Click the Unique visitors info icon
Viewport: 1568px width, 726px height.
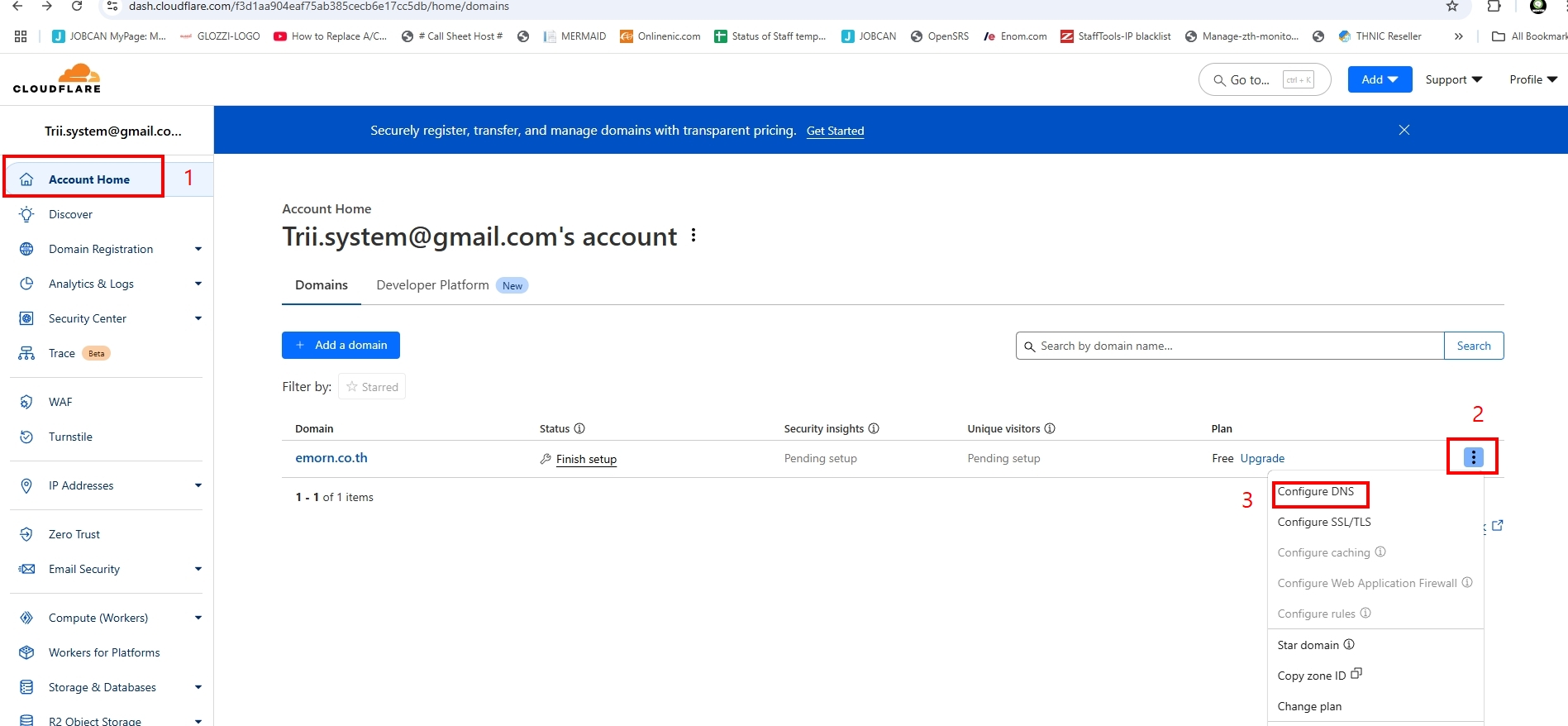click(1050, 428)
